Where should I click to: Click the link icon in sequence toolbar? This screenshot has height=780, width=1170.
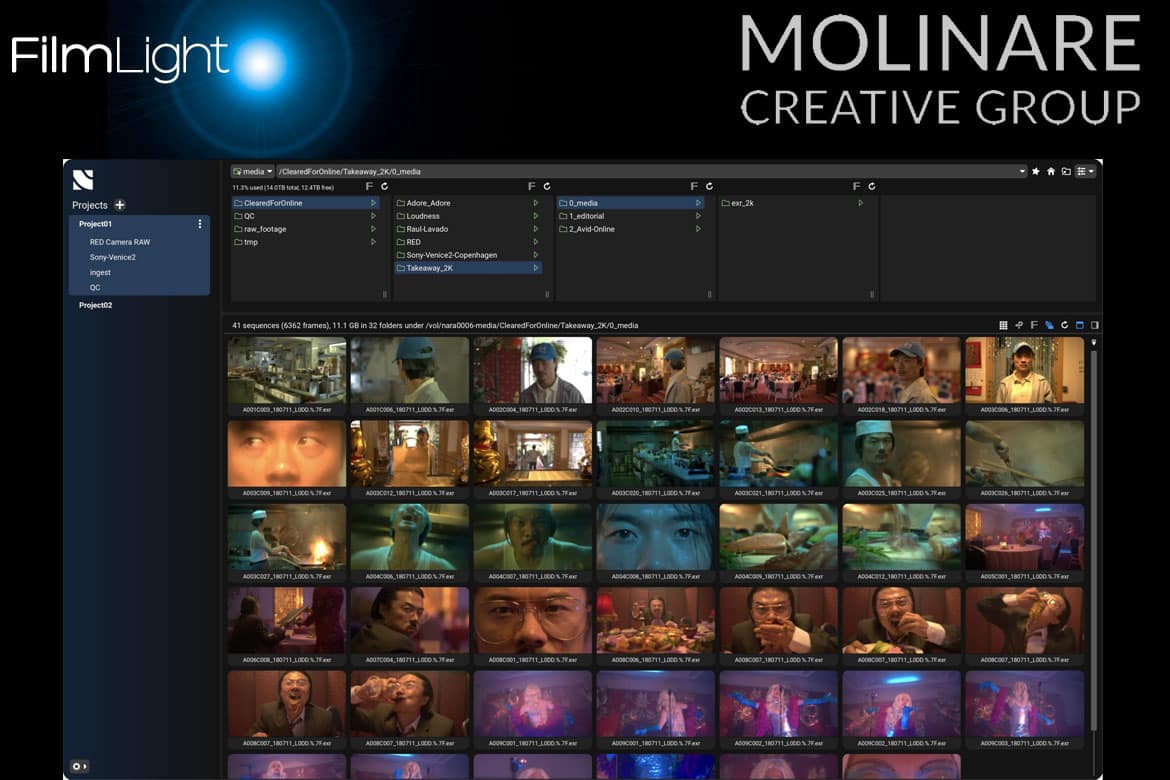coord(1019,325)
